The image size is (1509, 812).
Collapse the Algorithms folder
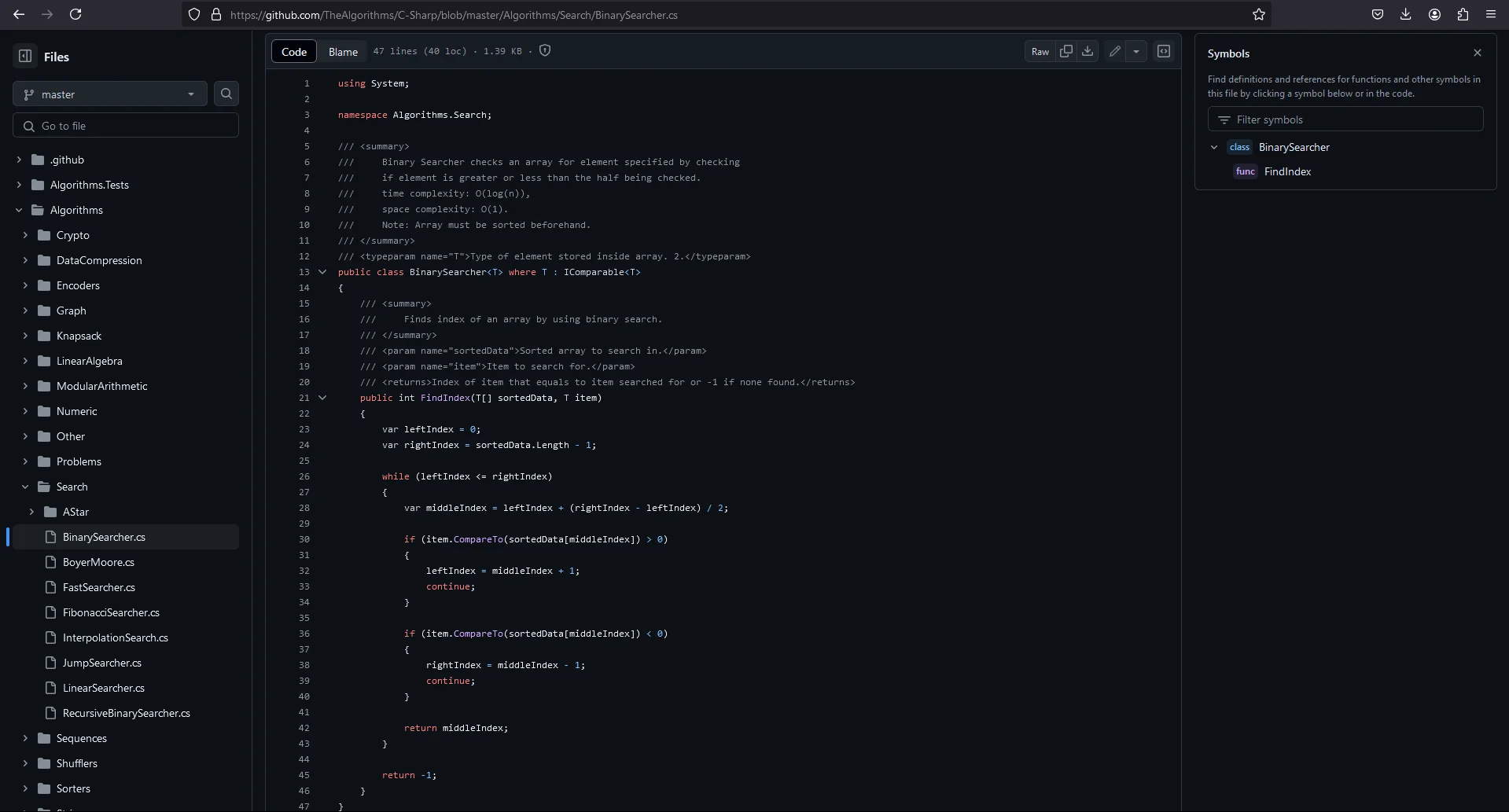pyautogui.click(x=19, y=210)
